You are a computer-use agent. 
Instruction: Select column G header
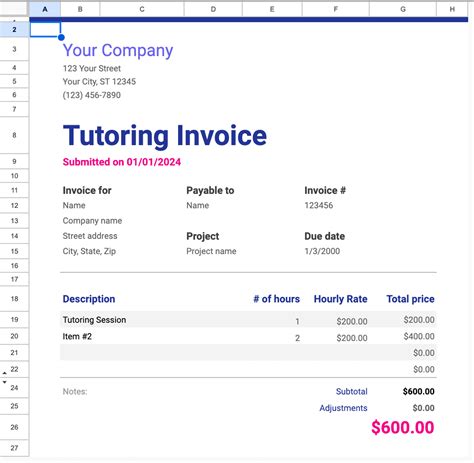(403, 9)
